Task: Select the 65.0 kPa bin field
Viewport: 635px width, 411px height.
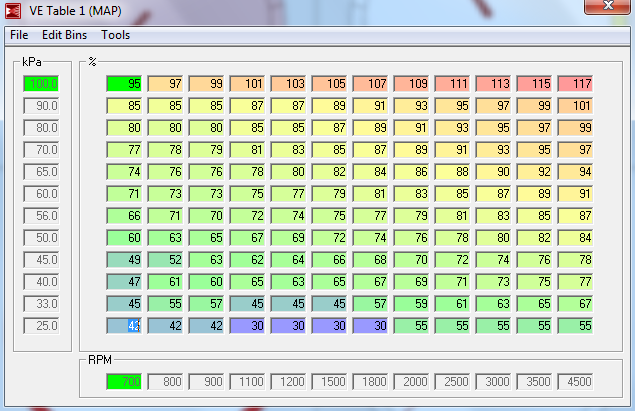Action: pyautogui.click(x=42, y=172)
